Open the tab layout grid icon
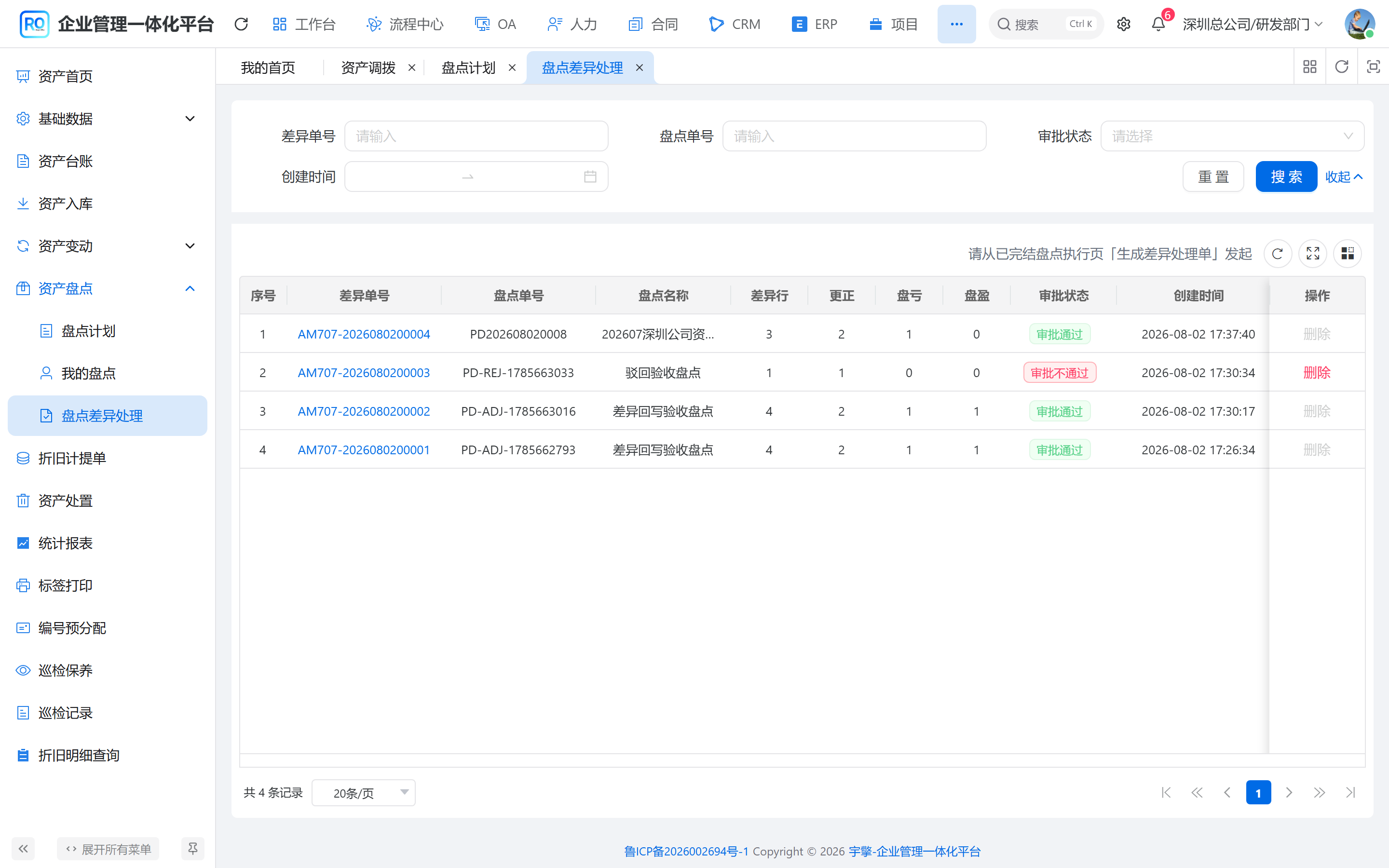Viewport: 1389px width, 868px height. pos(1310,67)
